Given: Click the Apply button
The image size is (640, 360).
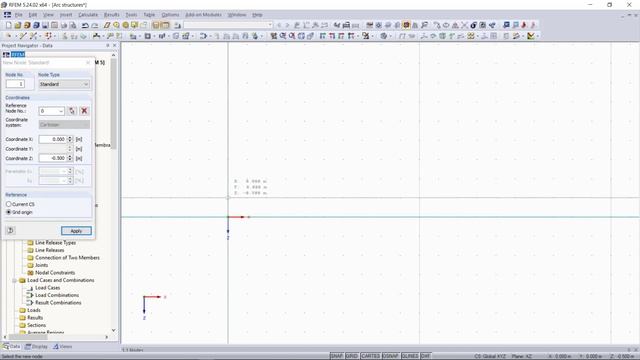Looking at the screenshot, I should (x=76, y=231).
